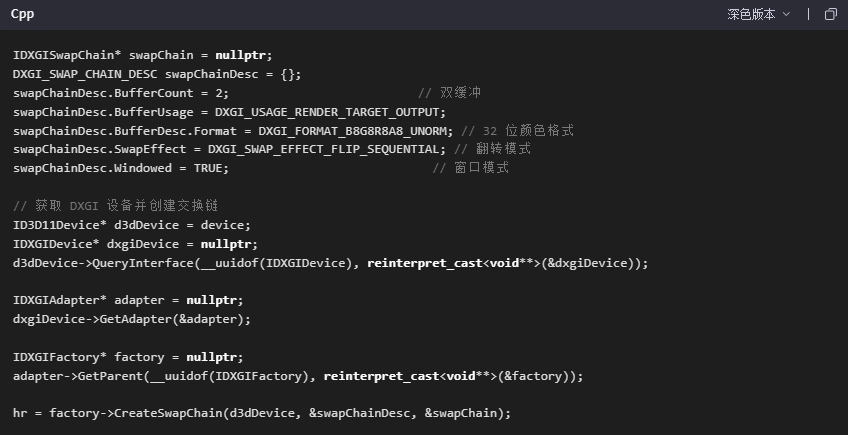Click the IDXGISwapChain* swapChain declaration line

142,55
